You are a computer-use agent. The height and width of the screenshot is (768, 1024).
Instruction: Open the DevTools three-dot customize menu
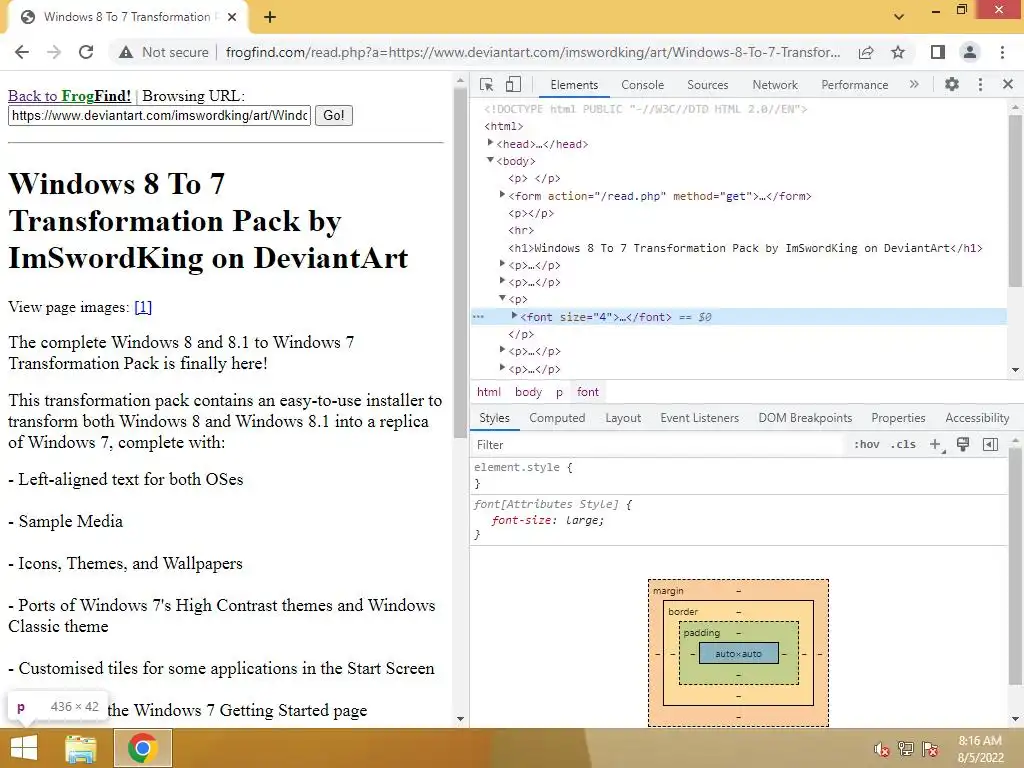(980, 84)
